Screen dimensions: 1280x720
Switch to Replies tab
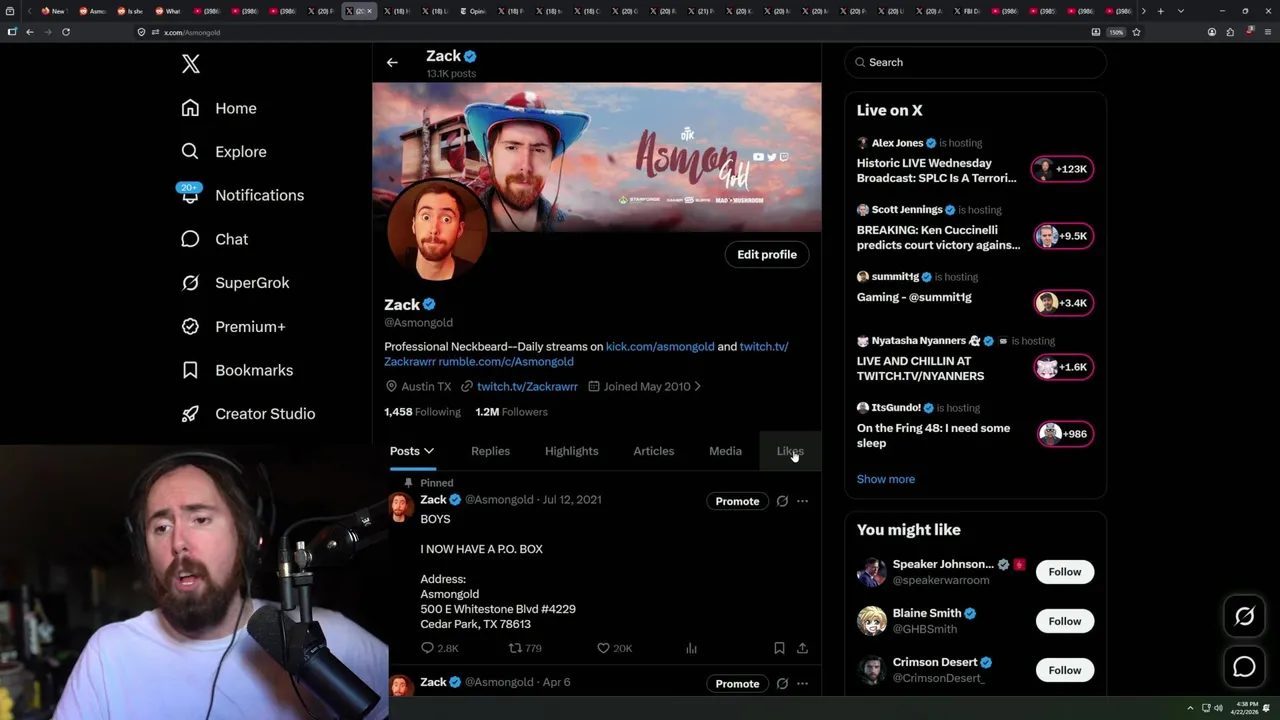pyautogui.click(x=490, y=451)
